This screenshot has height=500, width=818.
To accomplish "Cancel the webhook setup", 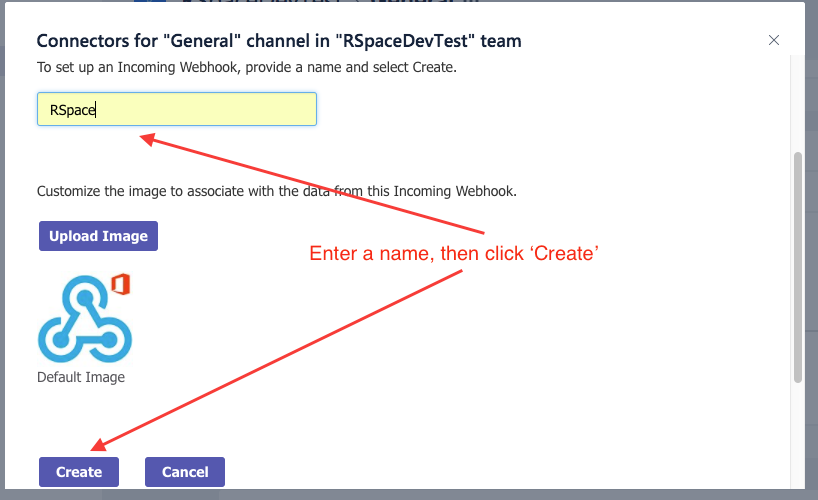I will [185, 472].
